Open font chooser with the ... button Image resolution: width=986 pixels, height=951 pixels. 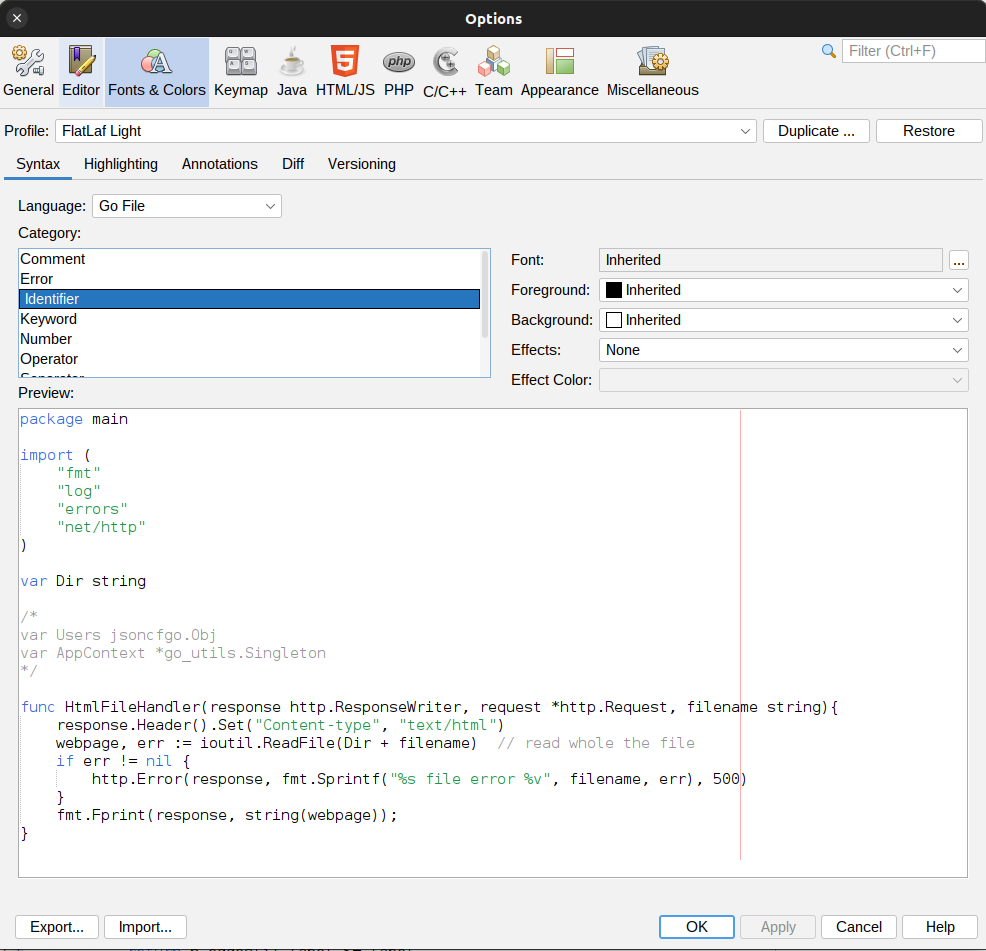tap(958, 260)
